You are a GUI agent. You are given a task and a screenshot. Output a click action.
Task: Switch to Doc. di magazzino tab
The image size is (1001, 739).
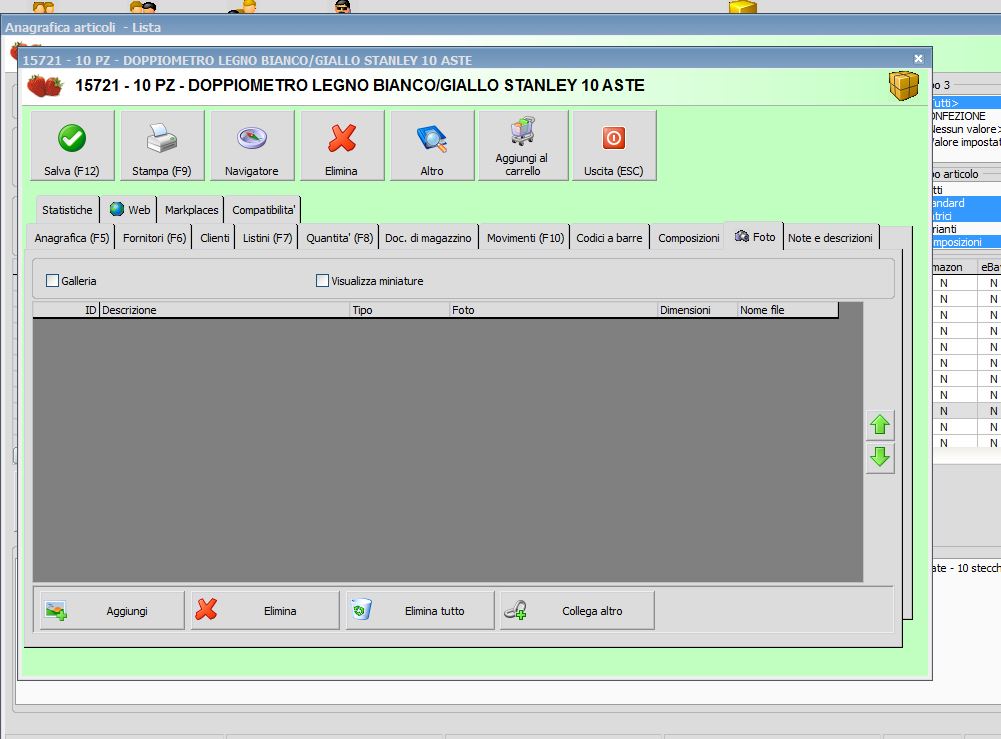point(428,238)
